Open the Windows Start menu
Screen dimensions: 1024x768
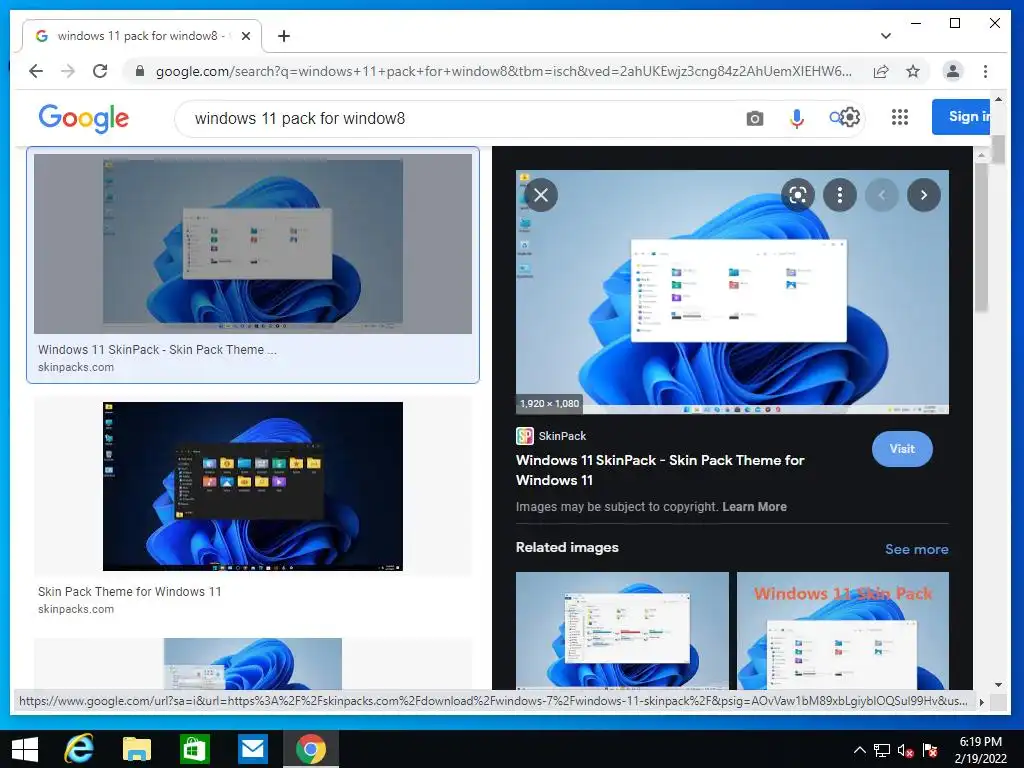pos(25,749)
